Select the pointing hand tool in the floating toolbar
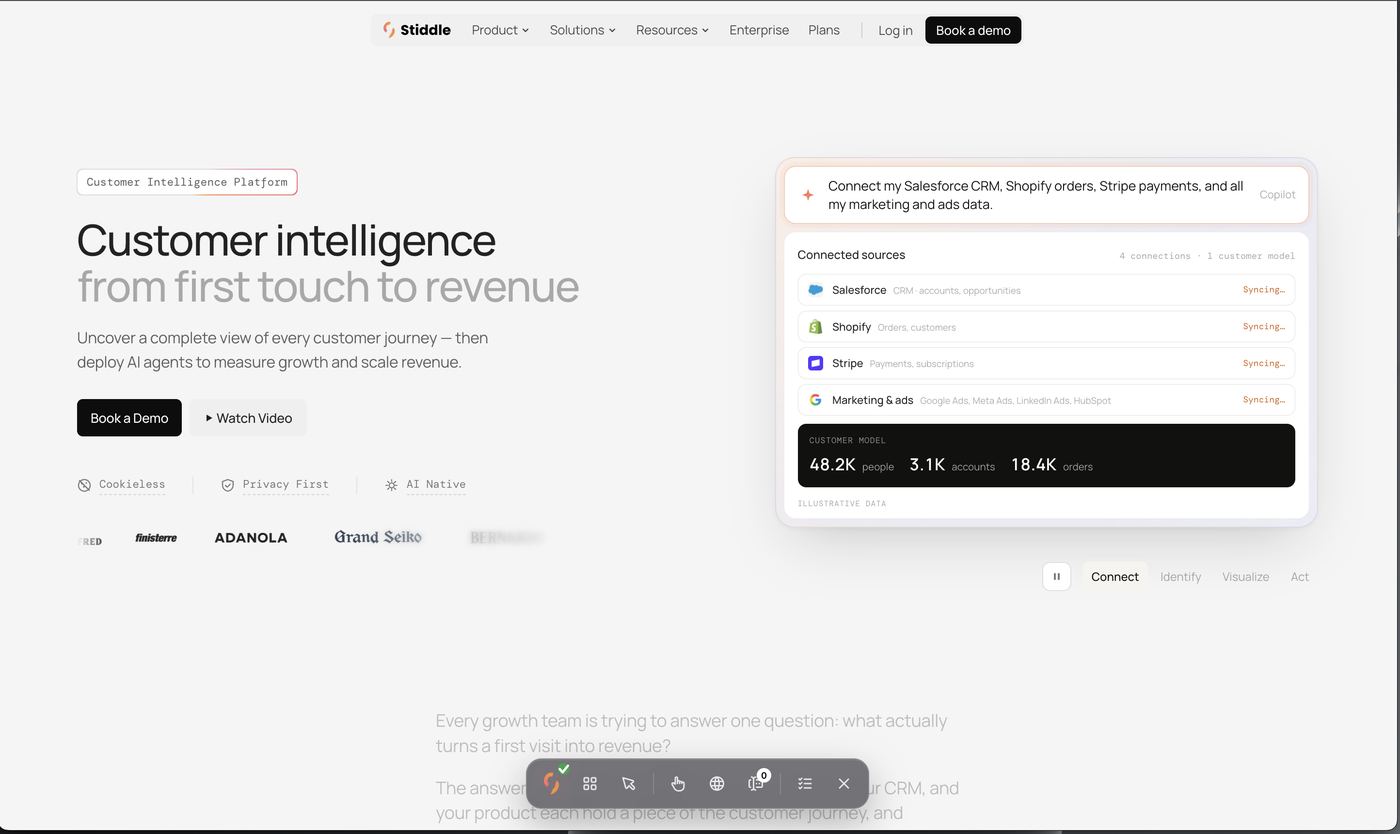1400x834 pixels. (678, 784)
